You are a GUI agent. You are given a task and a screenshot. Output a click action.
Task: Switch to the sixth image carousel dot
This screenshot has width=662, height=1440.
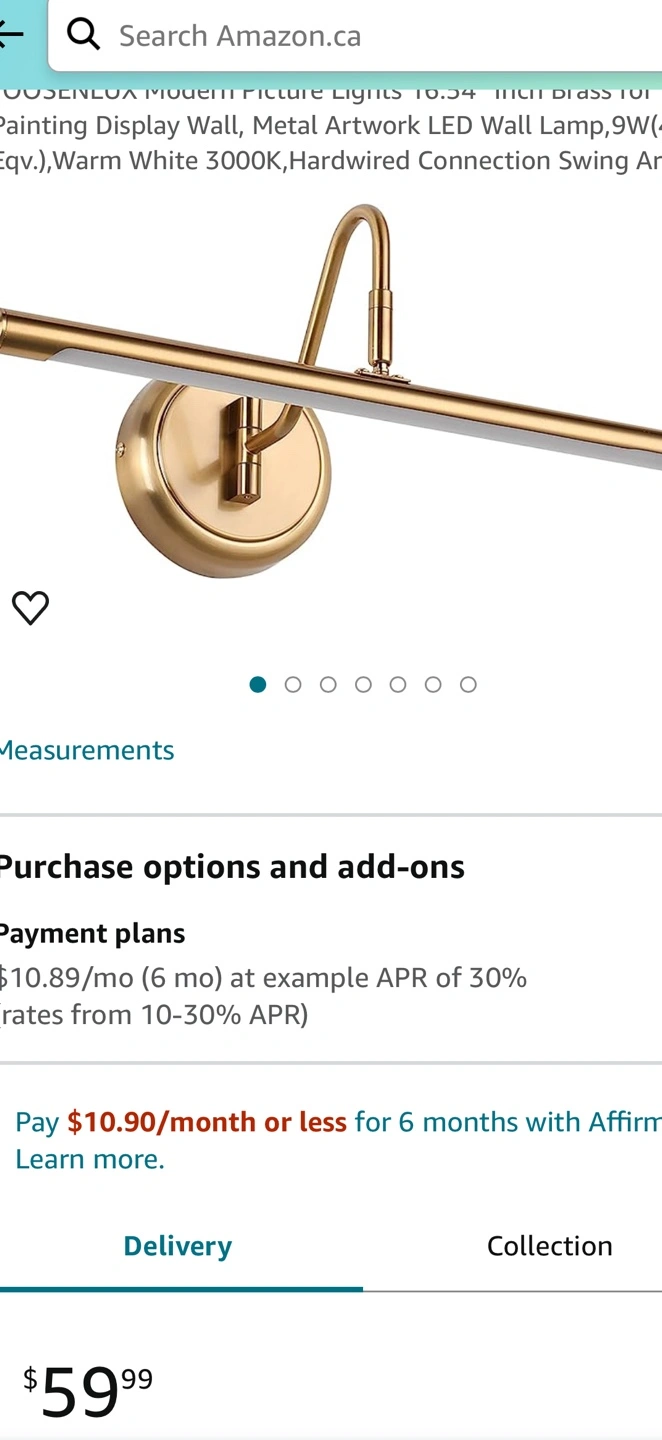click(x=433, y=684)
